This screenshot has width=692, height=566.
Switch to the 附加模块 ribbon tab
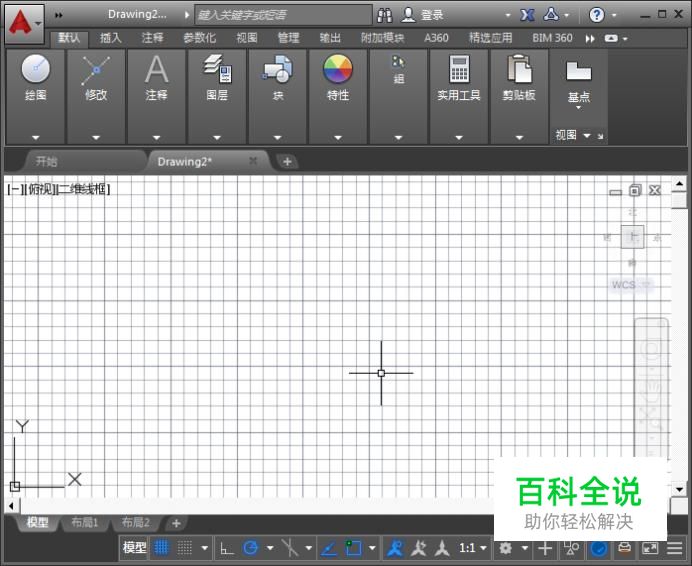382,38
